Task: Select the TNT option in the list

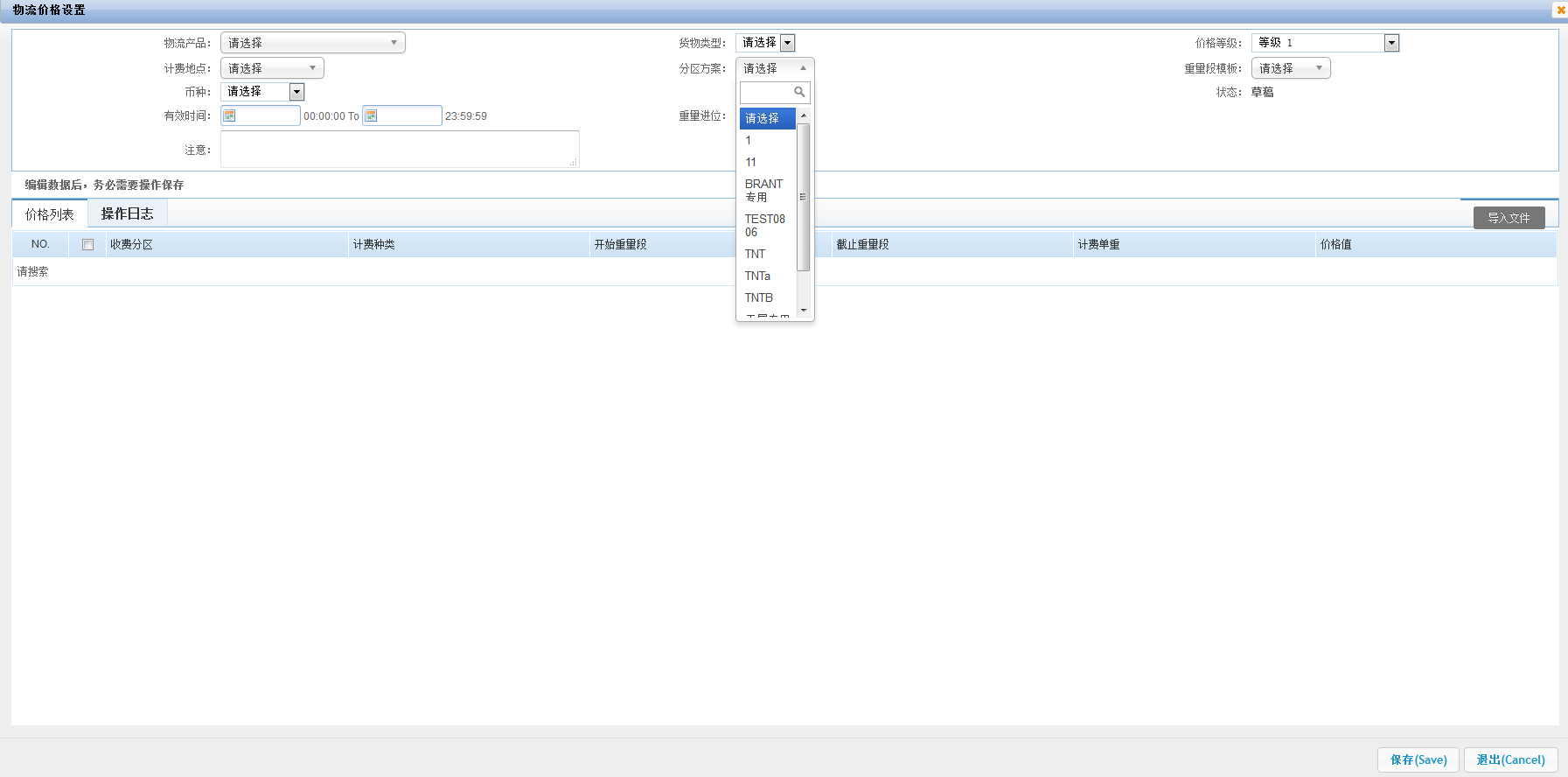Action: coord(755,254)
